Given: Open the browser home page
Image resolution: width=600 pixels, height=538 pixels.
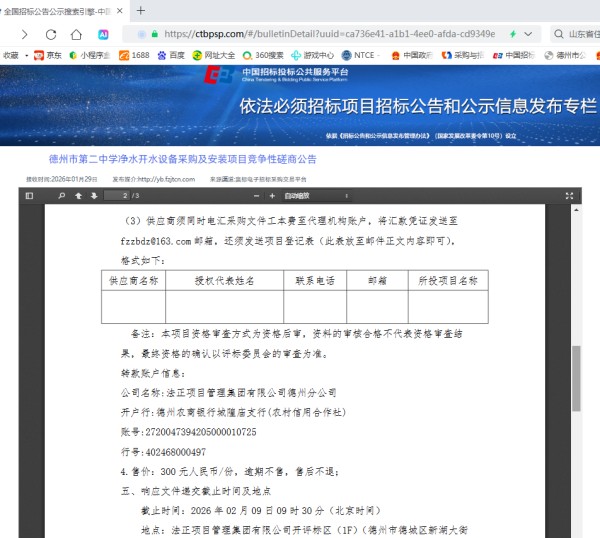Looking at the screenshot, I should coord(76,34).
